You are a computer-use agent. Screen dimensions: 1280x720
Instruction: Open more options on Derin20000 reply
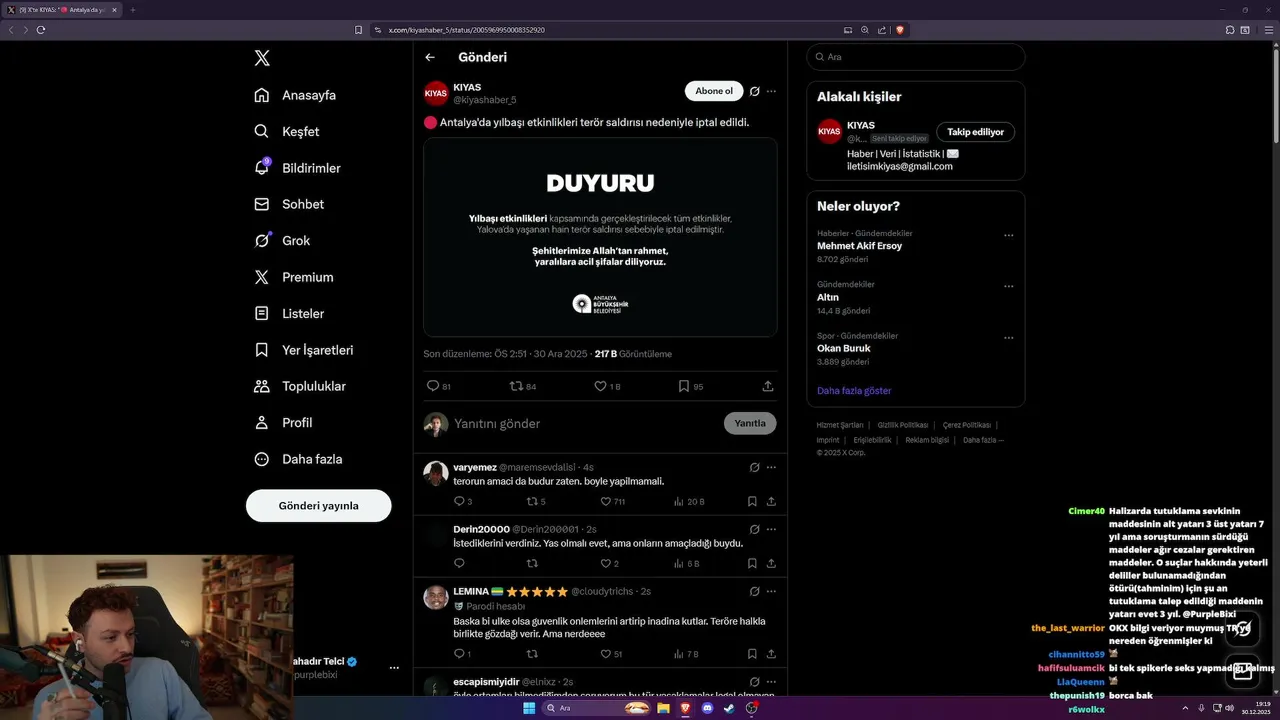pos(771,529)
